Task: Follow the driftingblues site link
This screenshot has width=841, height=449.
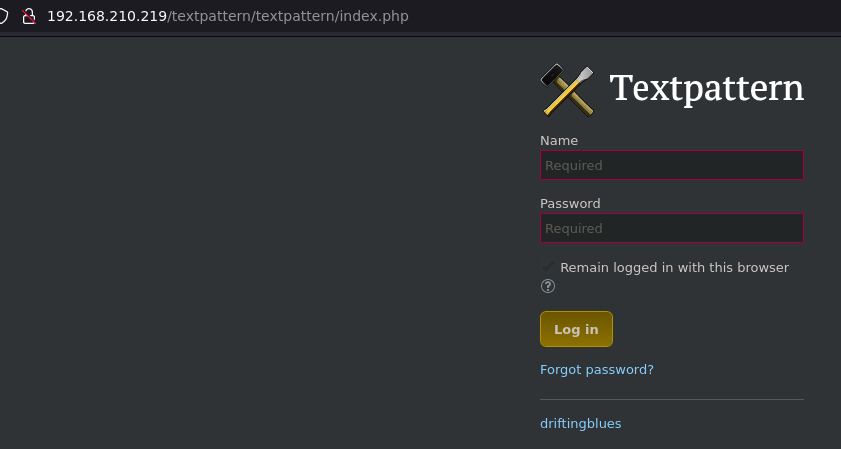Action: coord(580,424)
